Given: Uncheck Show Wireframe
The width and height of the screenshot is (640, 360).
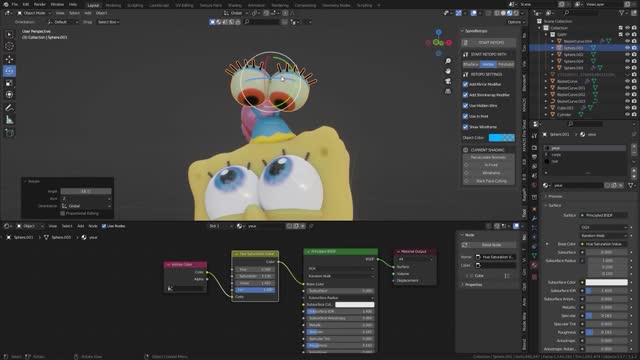Looking at the screenshot, I should coord(465,127).
